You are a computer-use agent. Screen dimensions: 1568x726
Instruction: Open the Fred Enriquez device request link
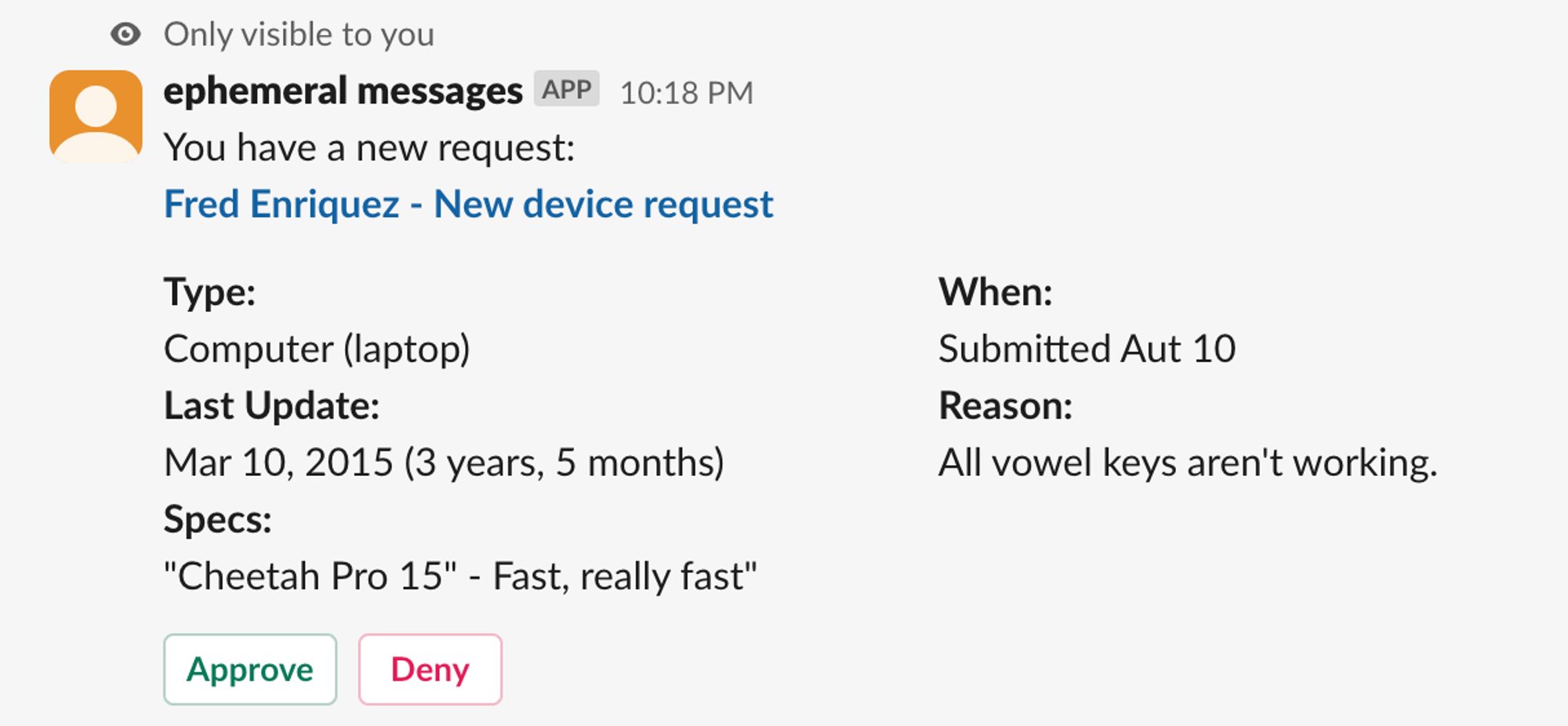(468, 203)
